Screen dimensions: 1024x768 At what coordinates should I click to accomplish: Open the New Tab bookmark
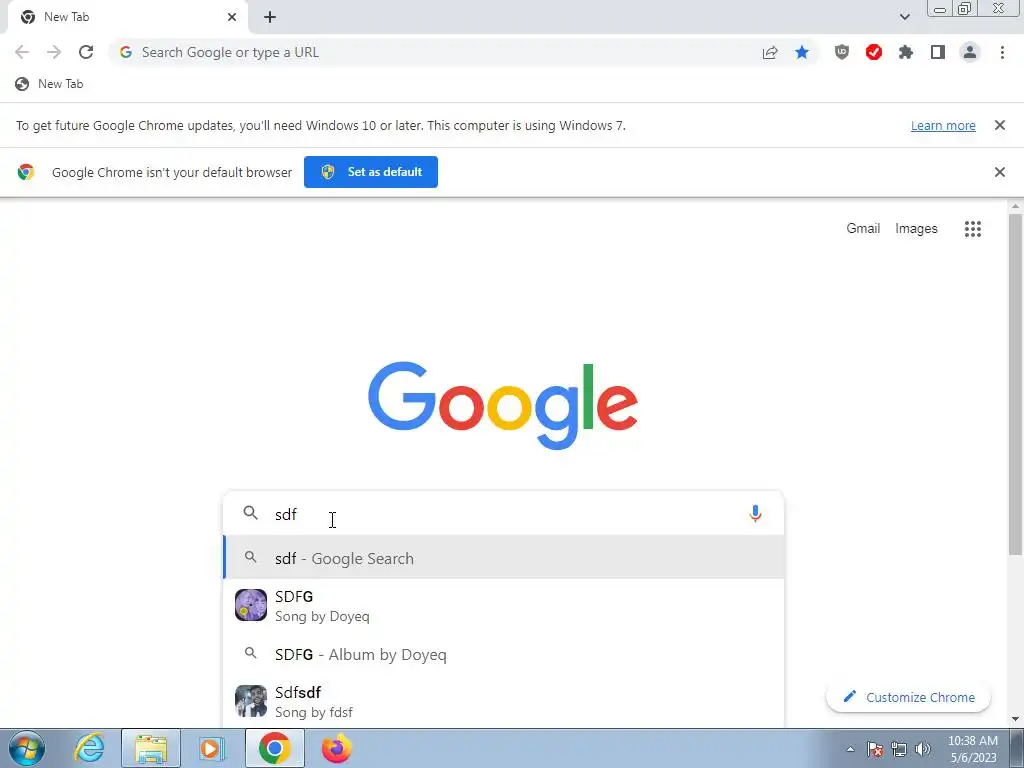point(50,84)
